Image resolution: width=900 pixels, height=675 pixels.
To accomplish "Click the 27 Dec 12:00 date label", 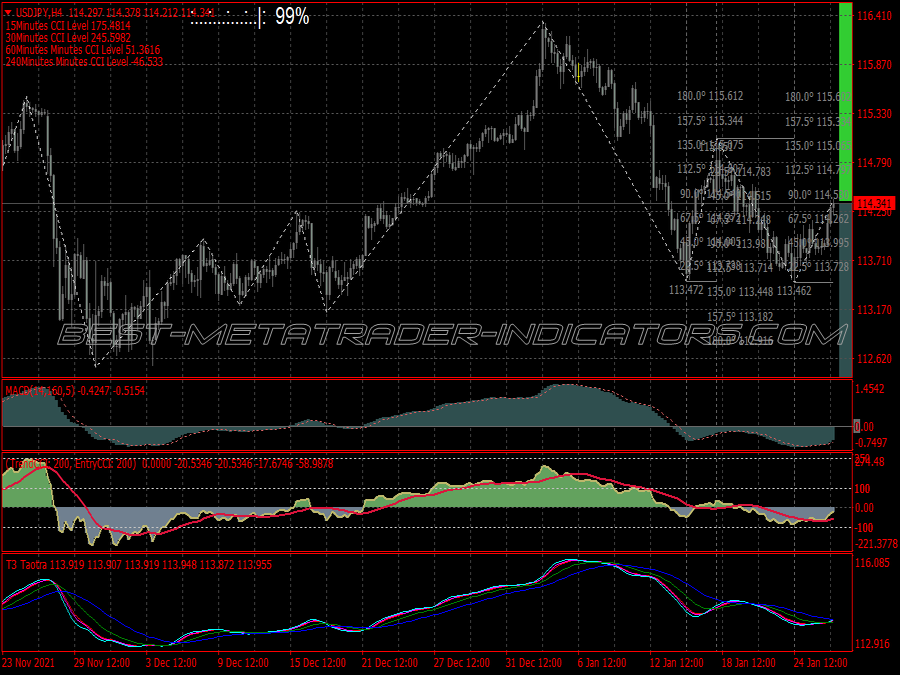I will (462, 662).
